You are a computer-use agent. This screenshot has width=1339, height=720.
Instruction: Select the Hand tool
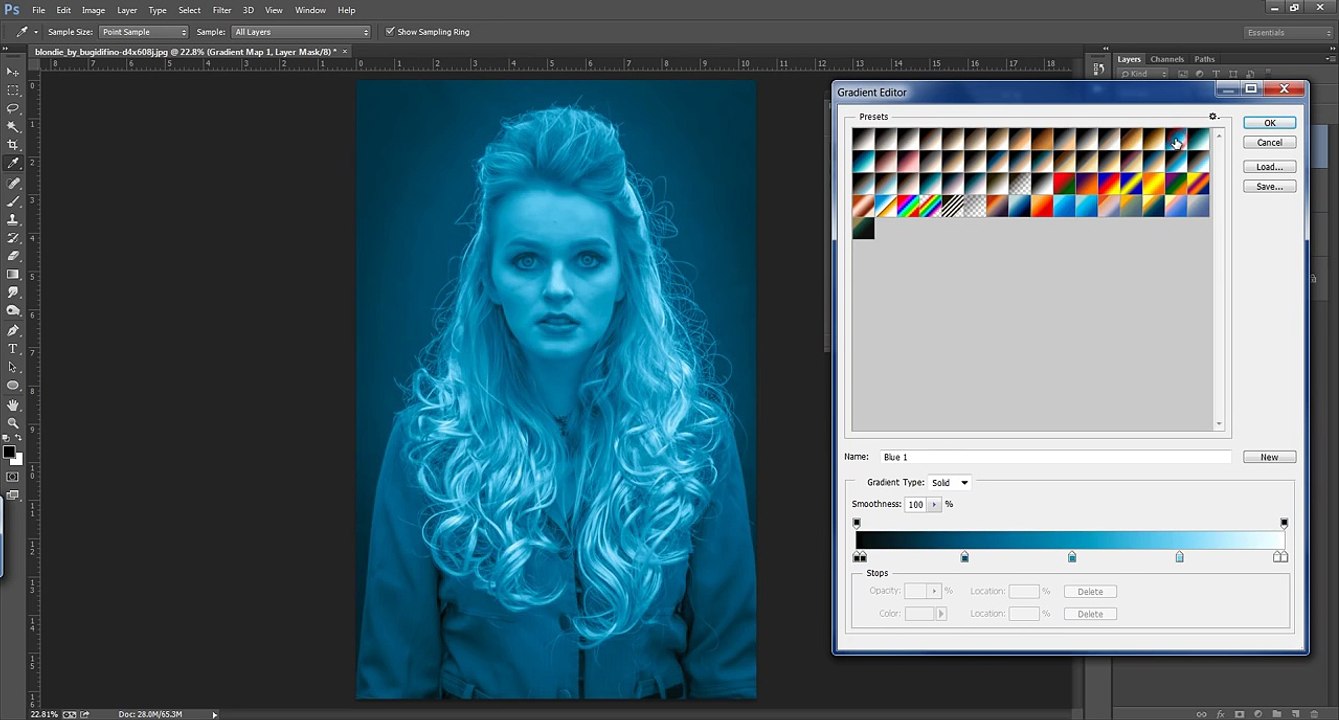point(13,405)
